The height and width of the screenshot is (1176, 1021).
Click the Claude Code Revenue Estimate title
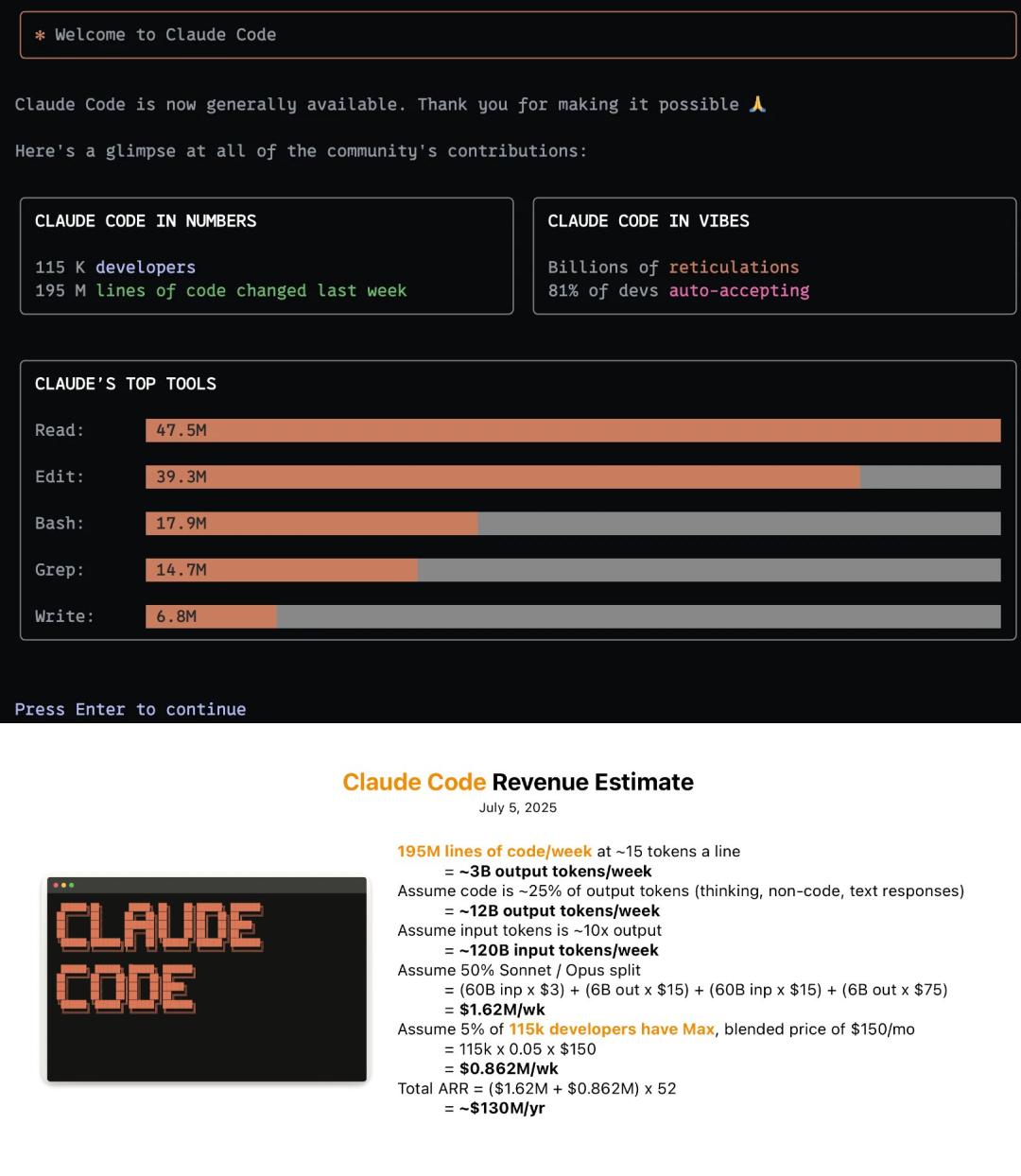517,782
